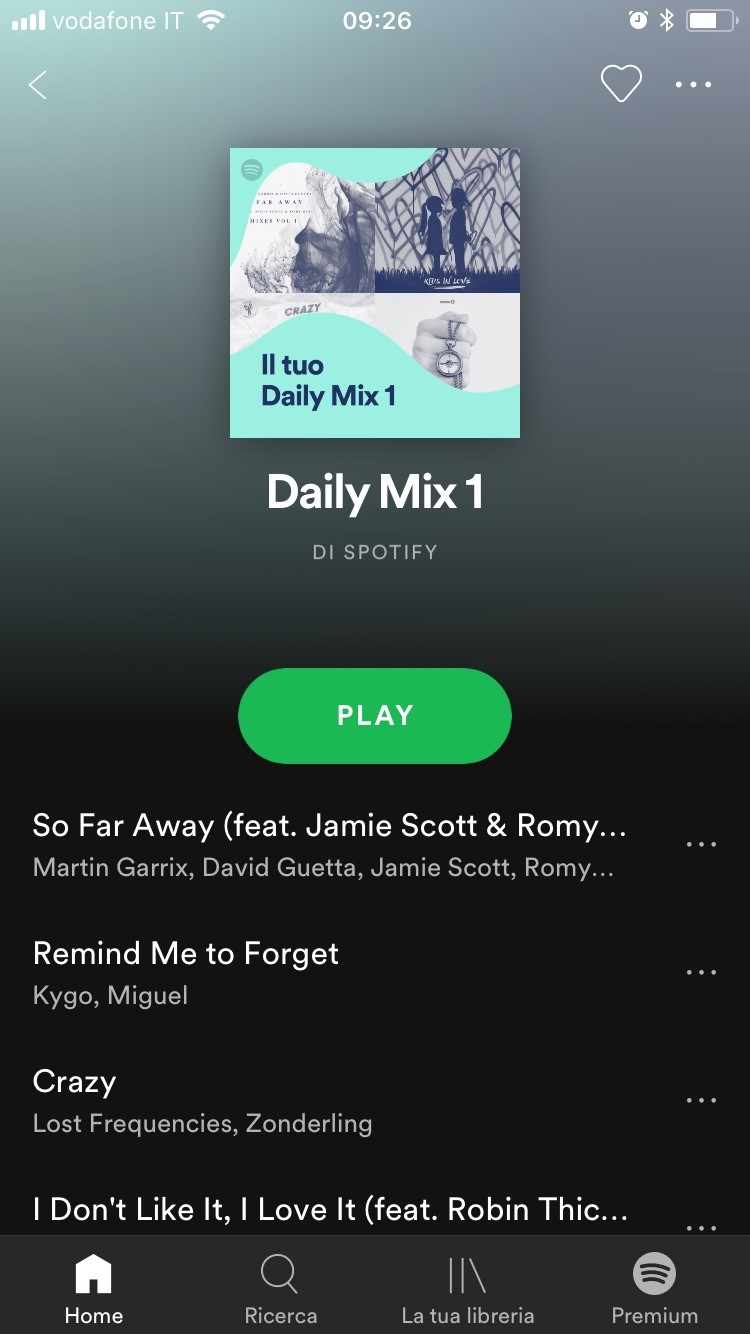Screen dimensions: 750x1334
Task: Open the playlist options three-dot menu
Action: click(x=693, y=85)
